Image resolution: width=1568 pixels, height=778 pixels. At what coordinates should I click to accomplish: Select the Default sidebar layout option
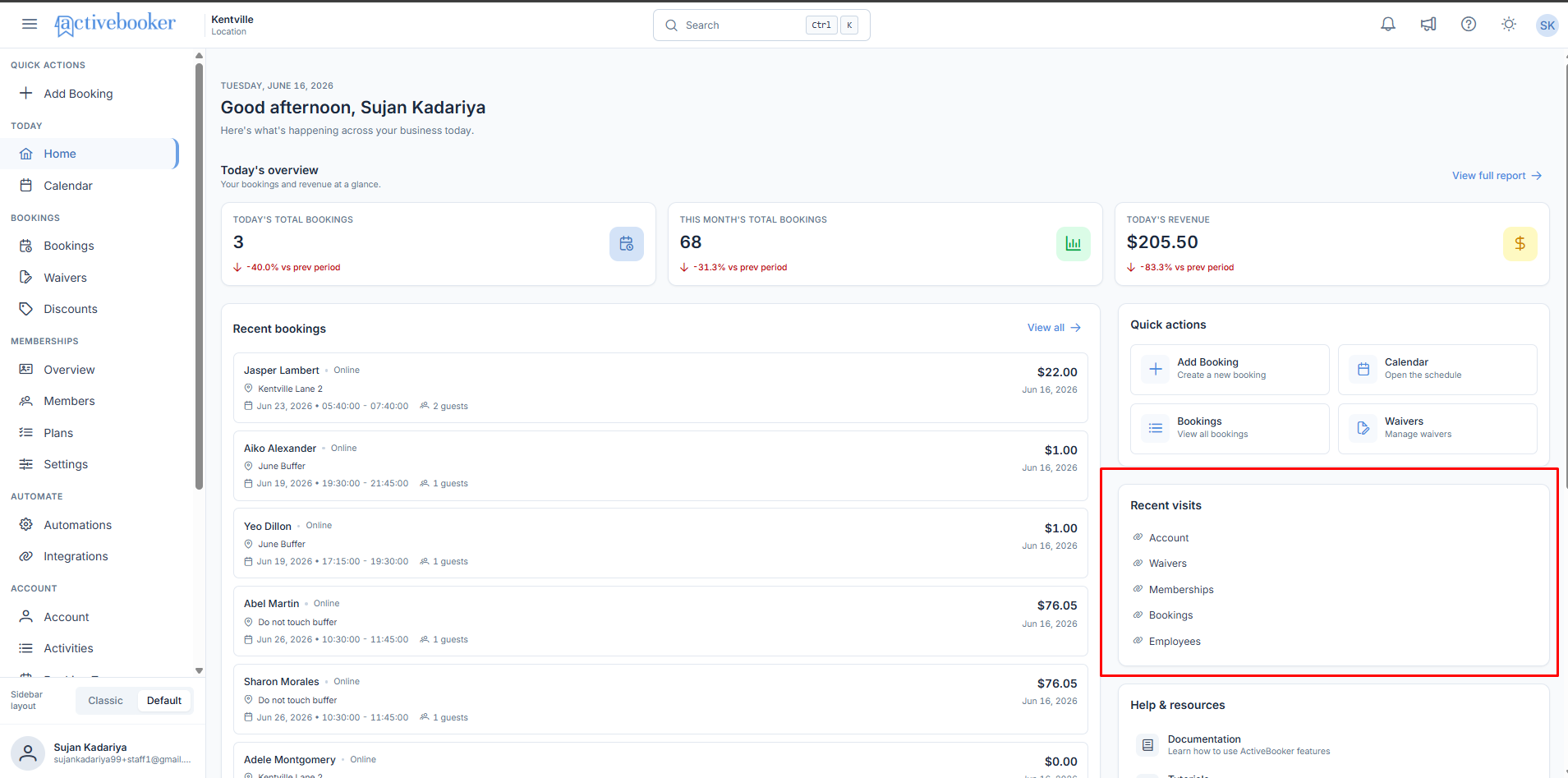click(164, 701)
